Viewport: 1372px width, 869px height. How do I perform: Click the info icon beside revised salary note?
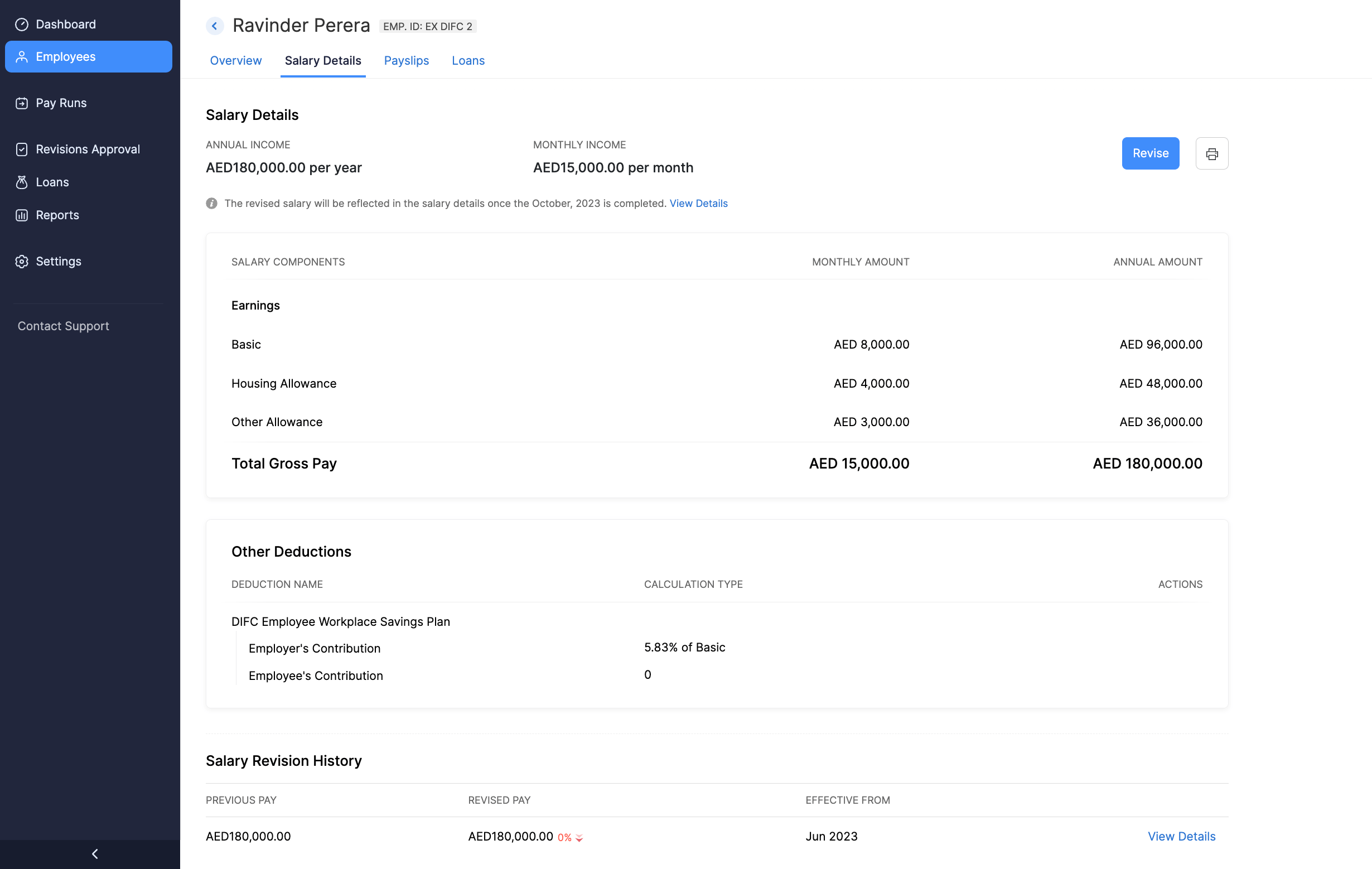[x=211, y=204]
